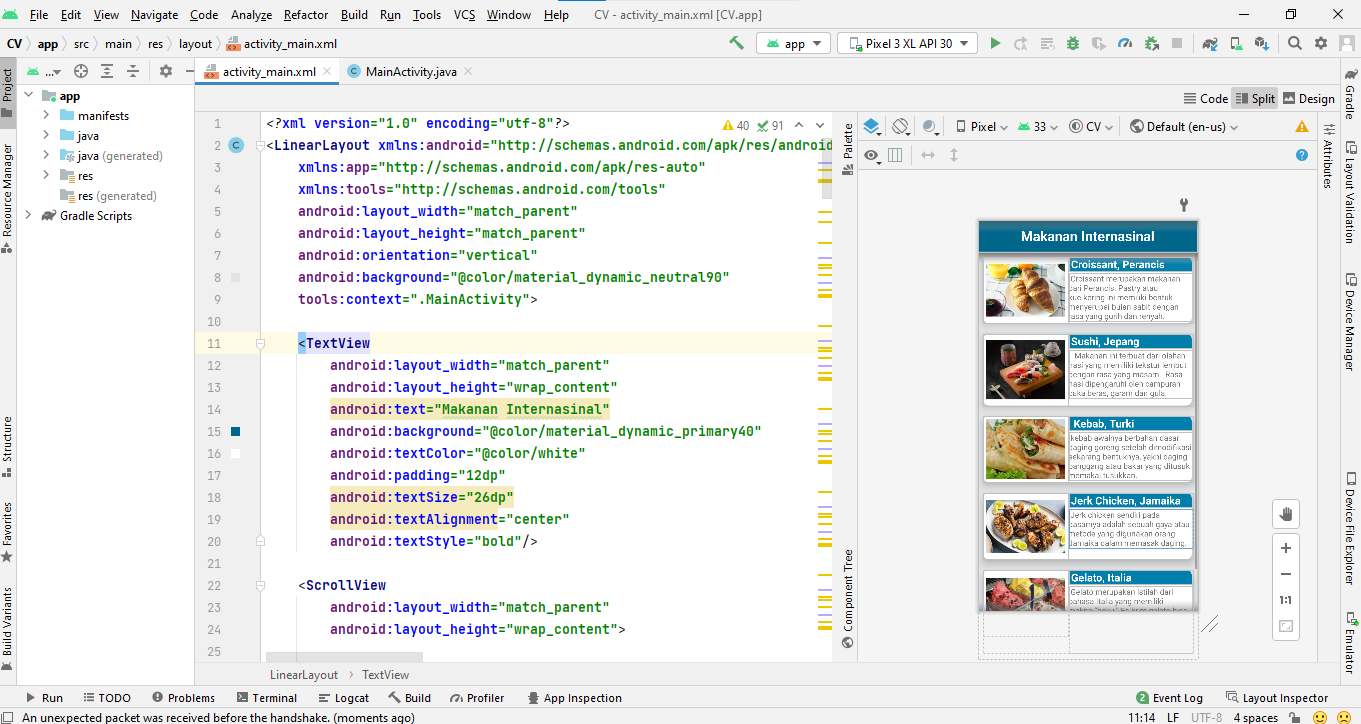Select the Pan hand tool in preview
The image size is (1361, 724).
[x=1286, y=514]
